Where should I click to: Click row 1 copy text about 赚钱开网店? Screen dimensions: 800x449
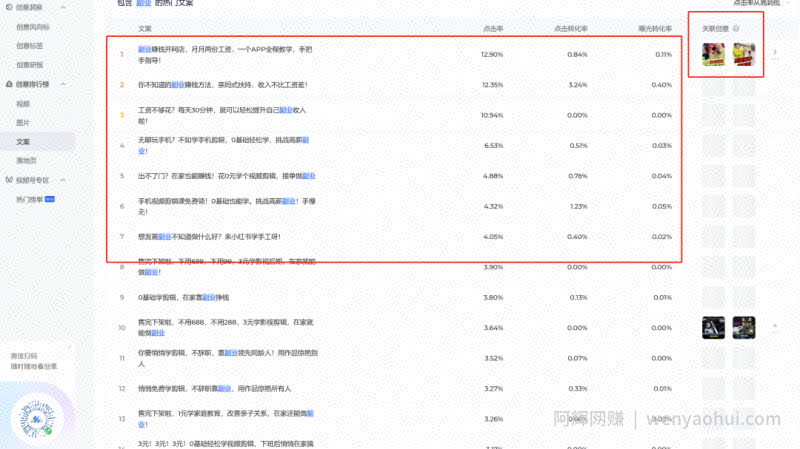pyautogui.click(x=225, y=55)
